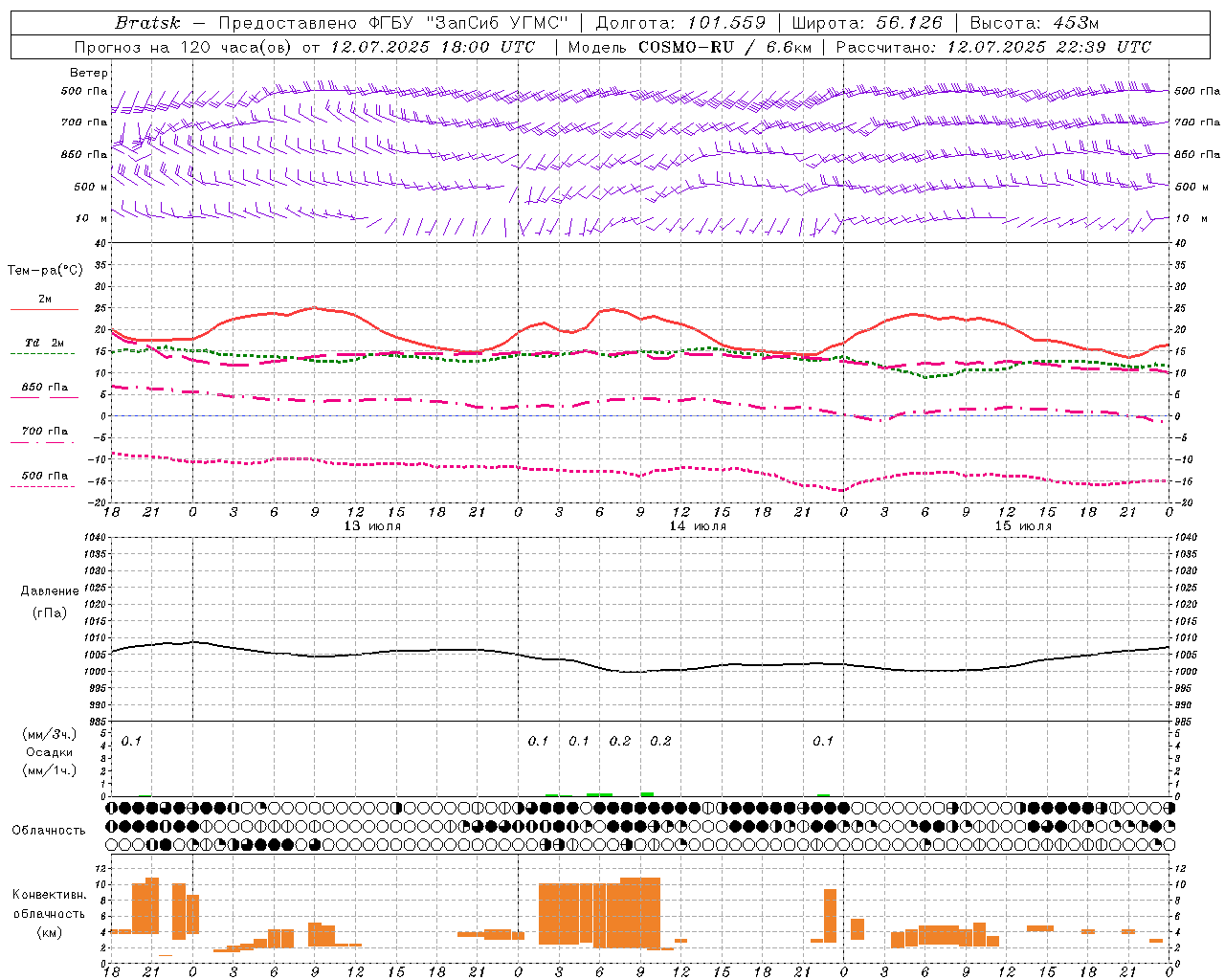Click the dashed line sample under Td 2м
1225x980 pixels.
coord(43,353)
